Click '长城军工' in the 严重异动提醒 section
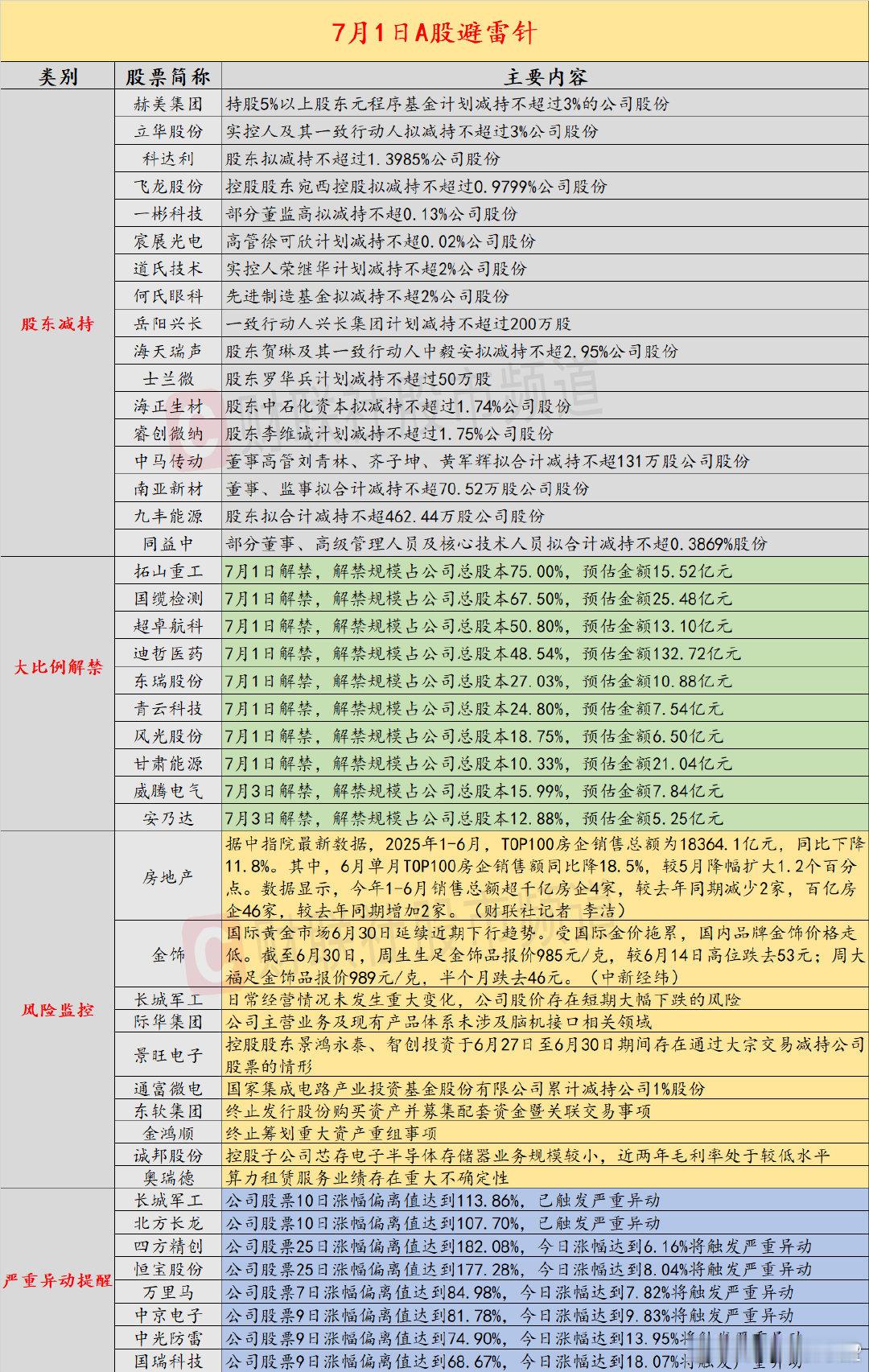Viewport: 869px width, 1372px height. 168,1200
